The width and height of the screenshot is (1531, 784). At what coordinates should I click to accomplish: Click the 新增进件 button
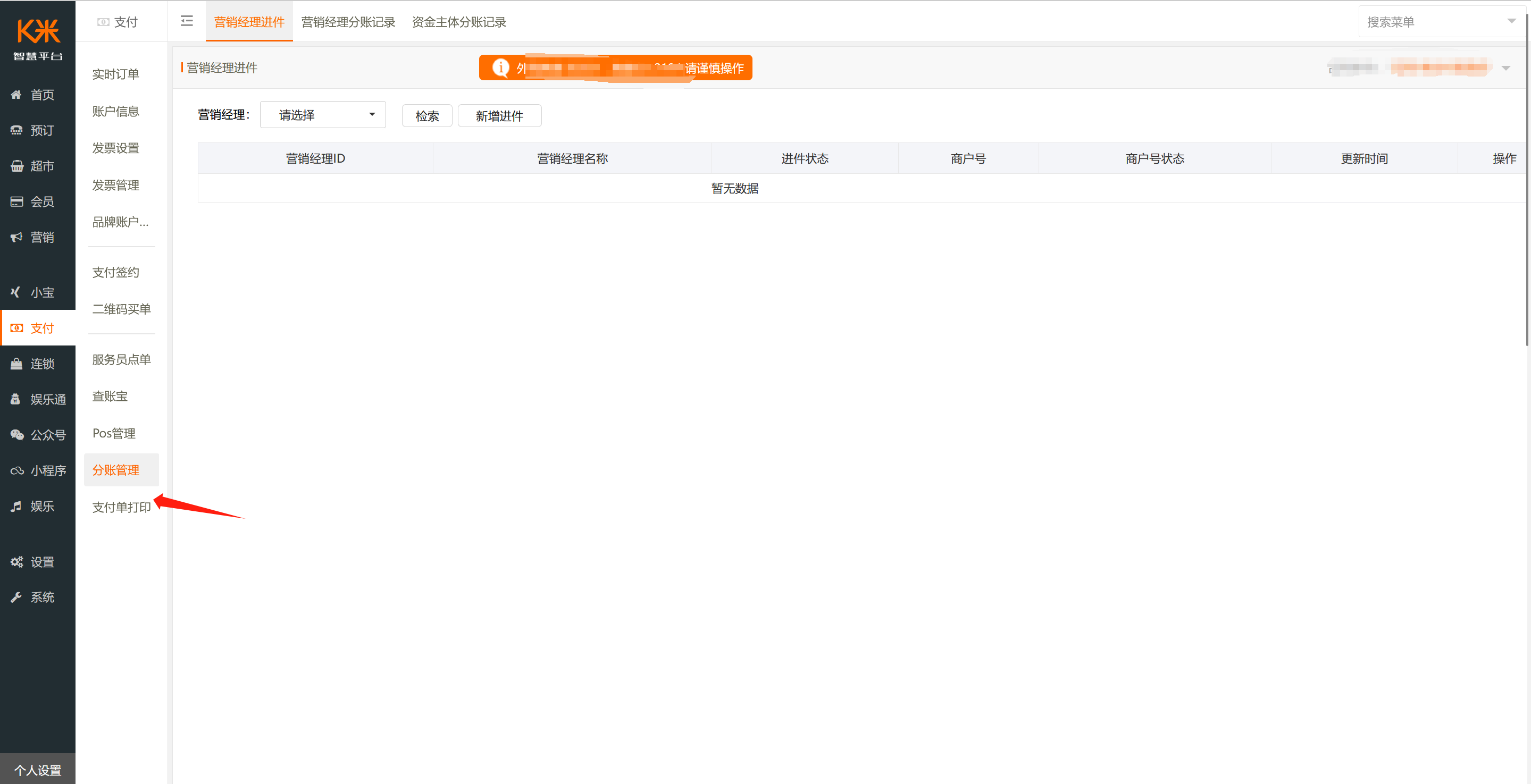[499, 116]
